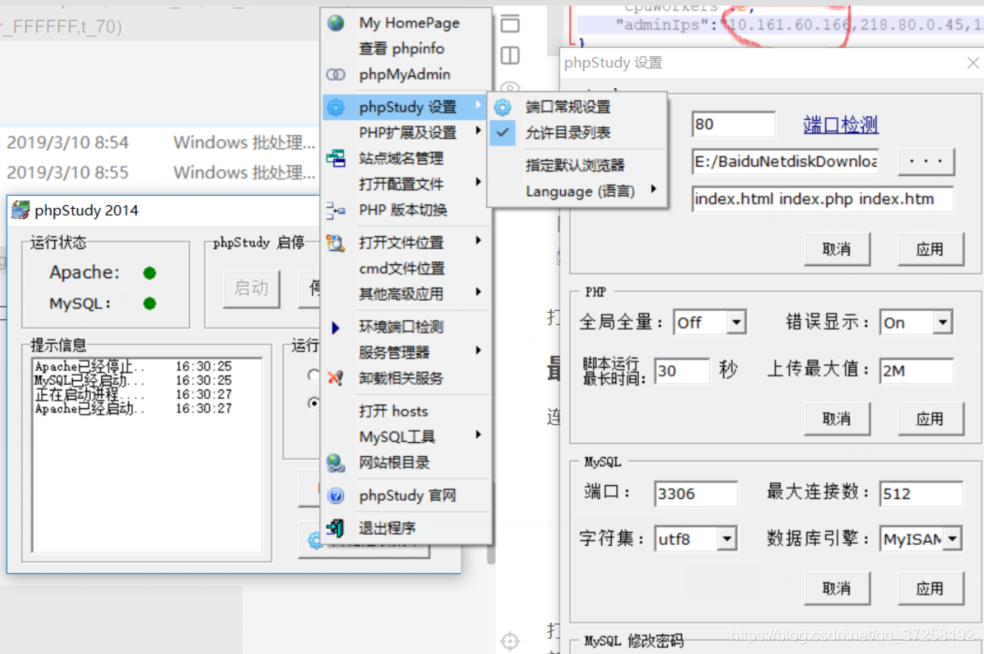The height and width of the screenshot is (654, 984).
Task: Click the gear icon beside 端口常规设置
Action: pyautogui.click(x=503, y=107)
